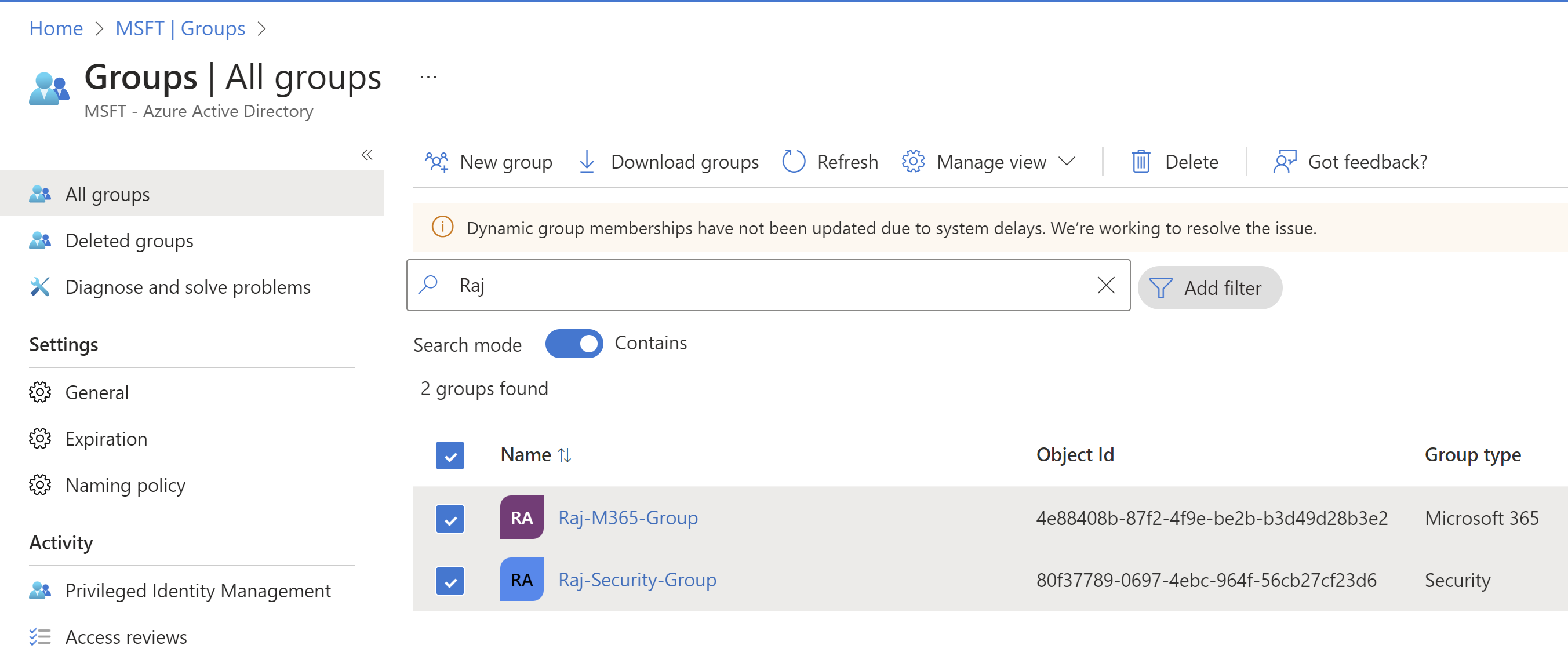Uncheck the Raj-Security-Group row checkbox
The width and height of the screenshot is (1568, 656).
point(450,581)
